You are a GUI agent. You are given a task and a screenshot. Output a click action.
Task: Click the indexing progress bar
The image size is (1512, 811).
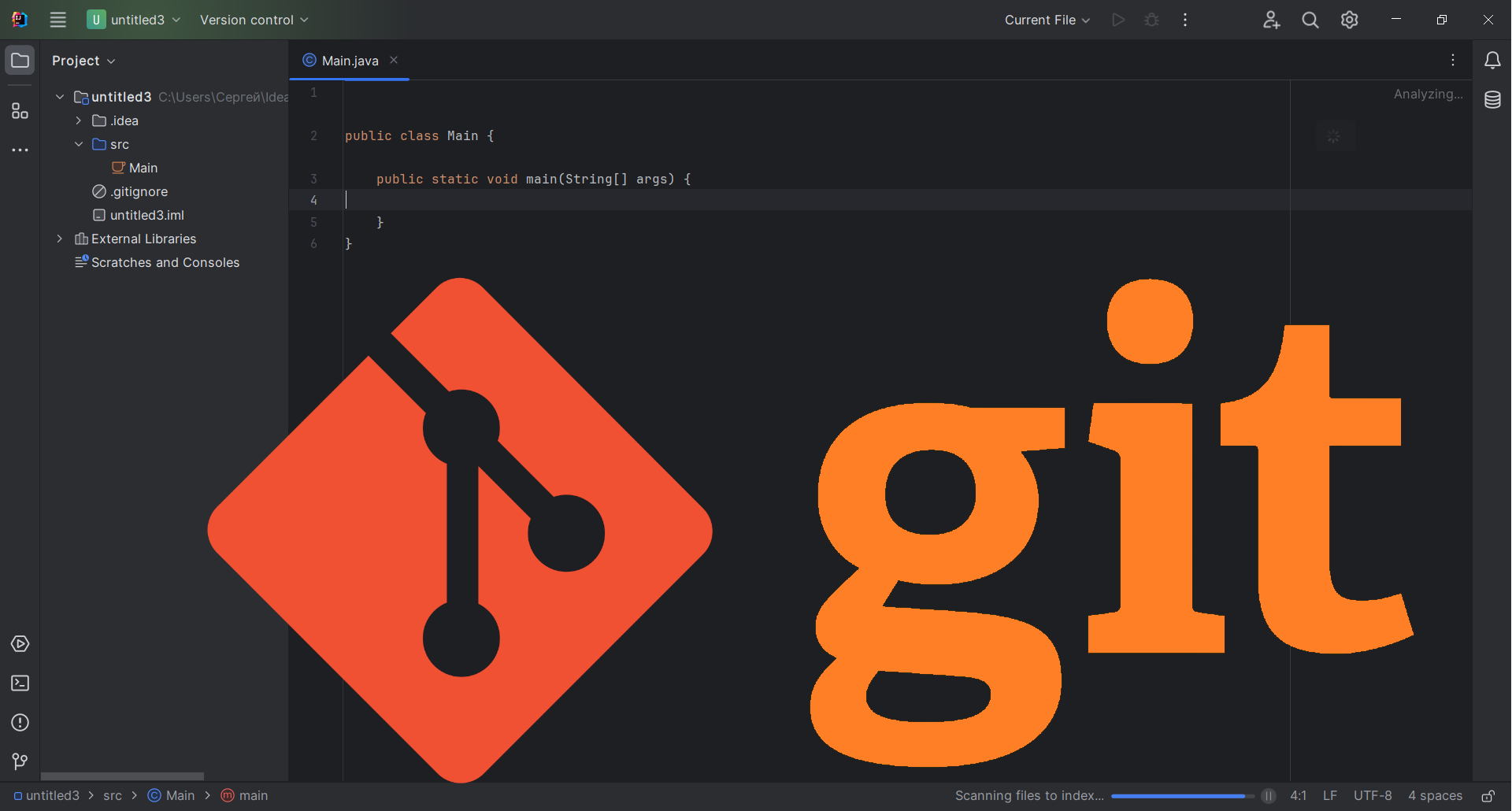tap(1182, 796)
